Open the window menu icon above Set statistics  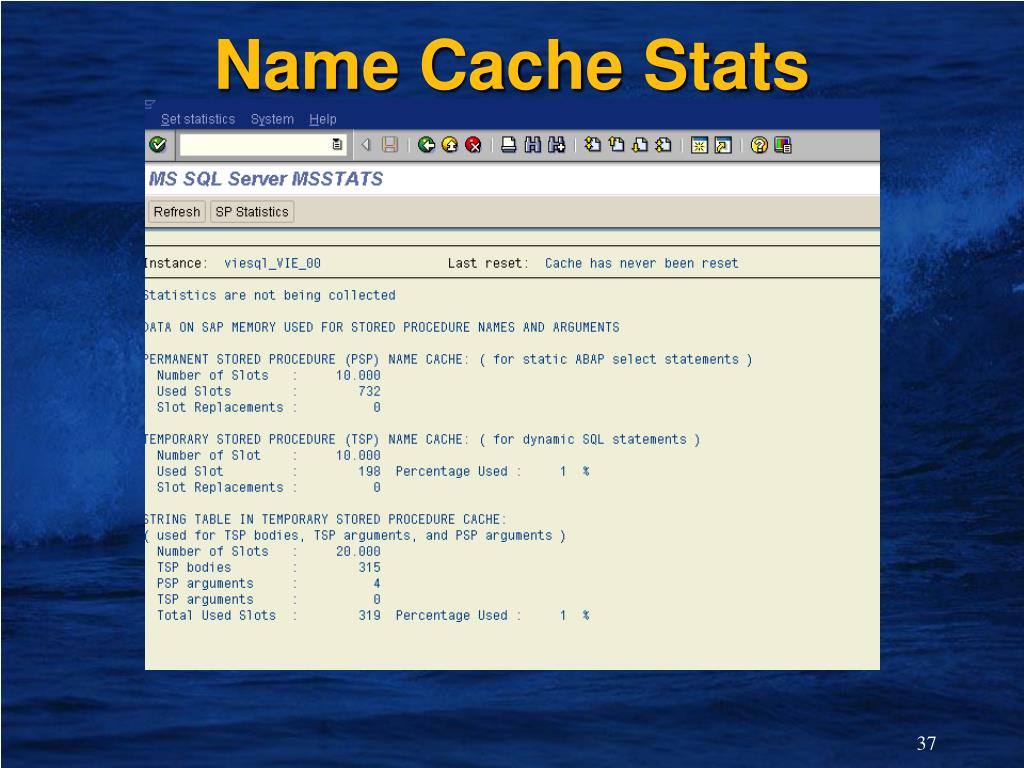(150, 104)
